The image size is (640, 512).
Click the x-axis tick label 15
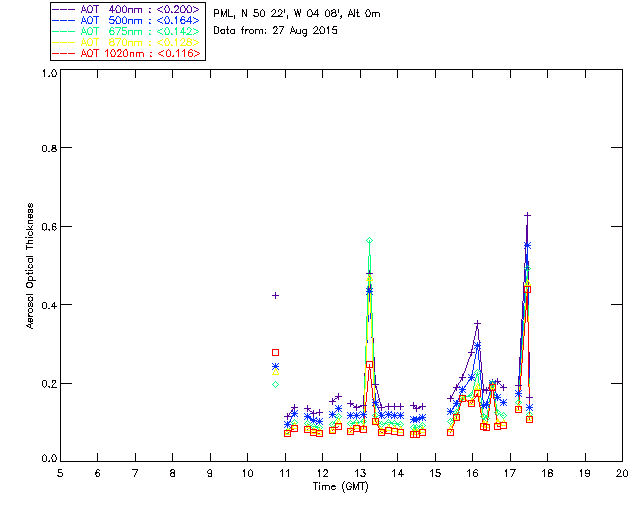435,473
